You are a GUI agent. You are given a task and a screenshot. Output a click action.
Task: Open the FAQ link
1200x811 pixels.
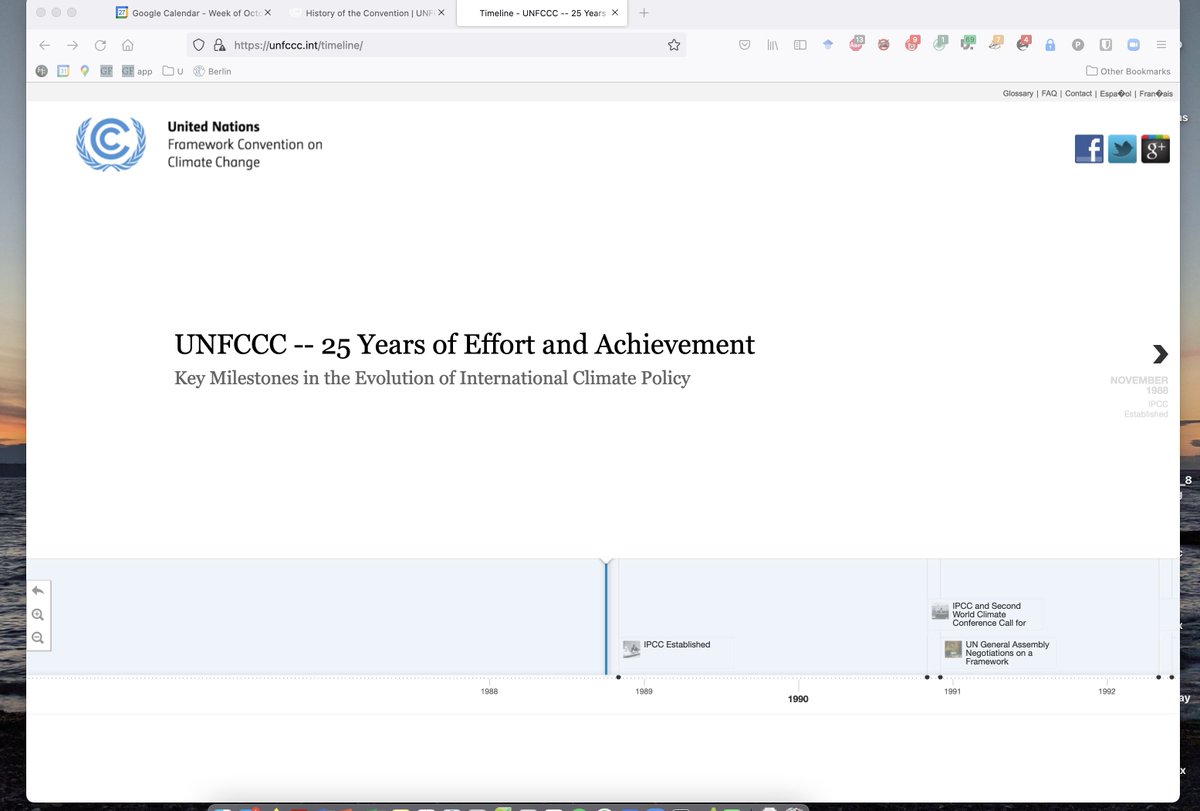coord(1049,93)
